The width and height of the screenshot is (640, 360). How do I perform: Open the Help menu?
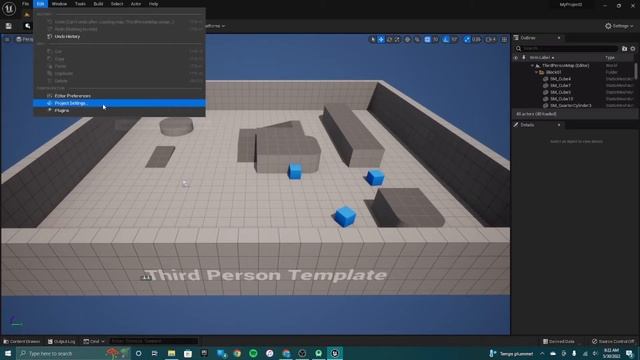[153, 4]
